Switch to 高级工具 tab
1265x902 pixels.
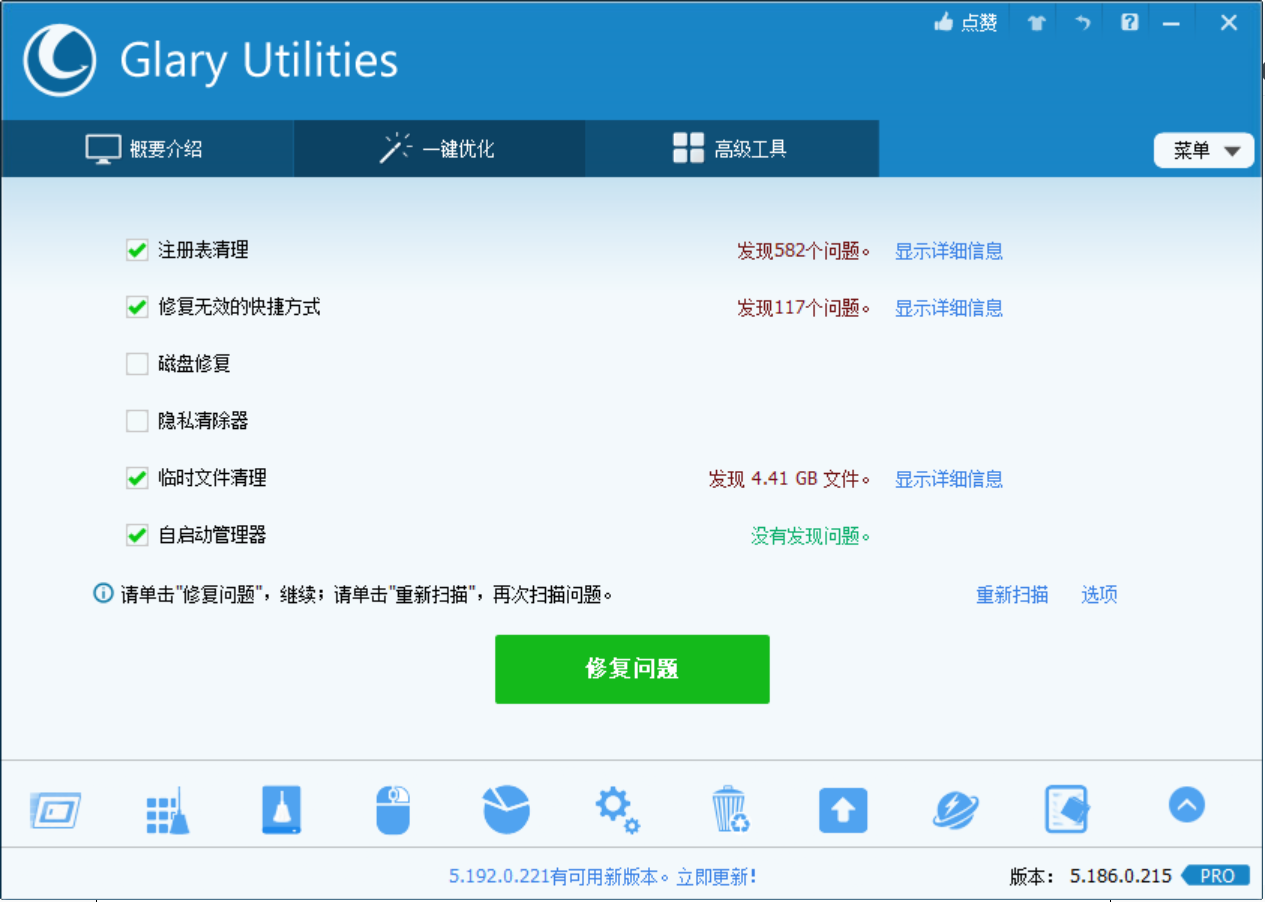732,149
